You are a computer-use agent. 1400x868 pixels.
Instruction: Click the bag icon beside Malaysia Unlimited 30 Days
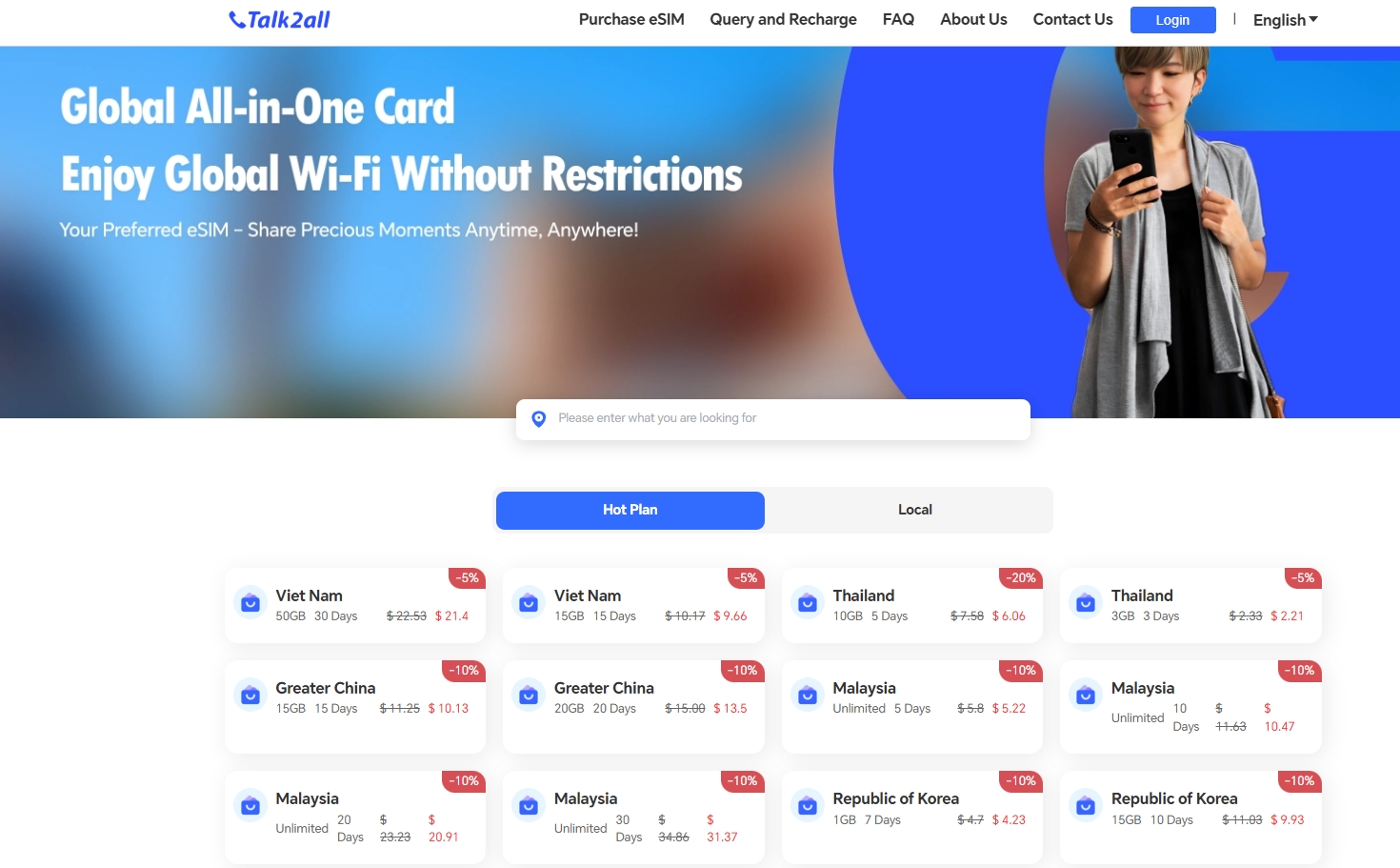point(529,805)
